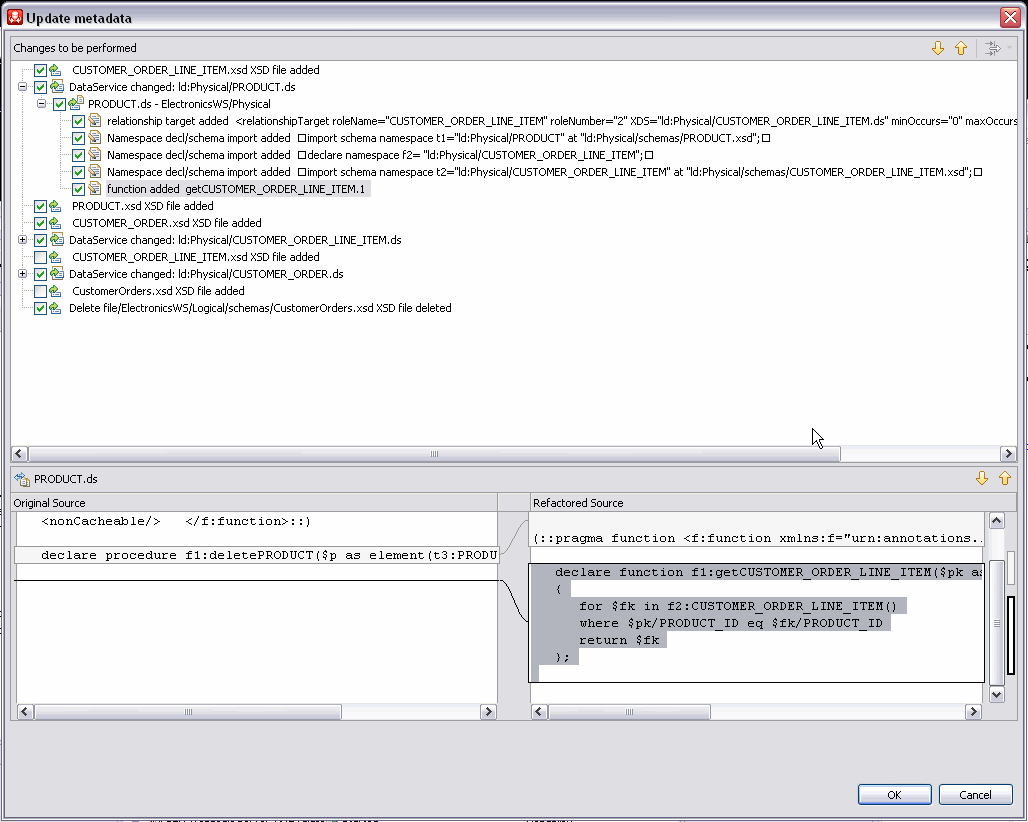Click Refactored Source scroll-down arrow

[997, 695]
